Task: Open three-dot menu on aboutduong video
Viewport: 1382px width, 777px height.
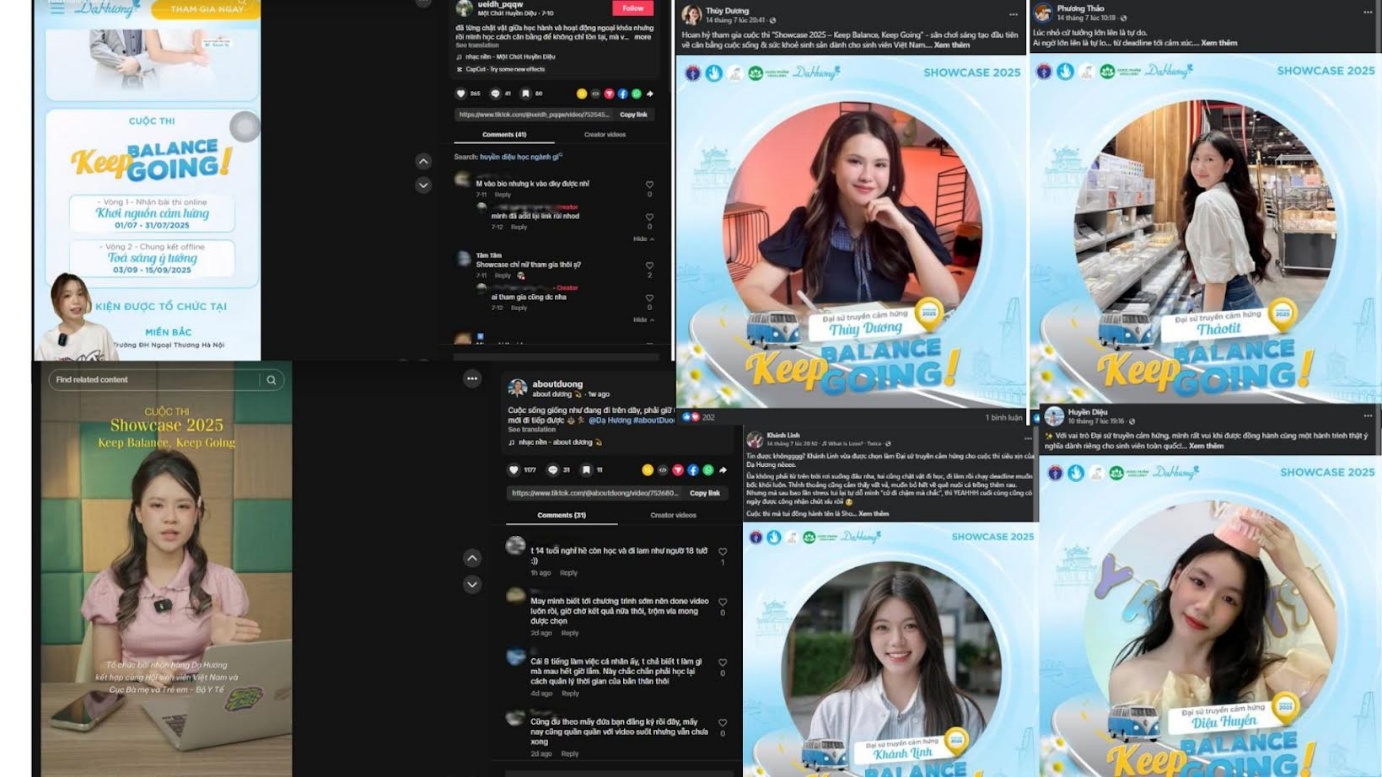Action: [472, 378]
